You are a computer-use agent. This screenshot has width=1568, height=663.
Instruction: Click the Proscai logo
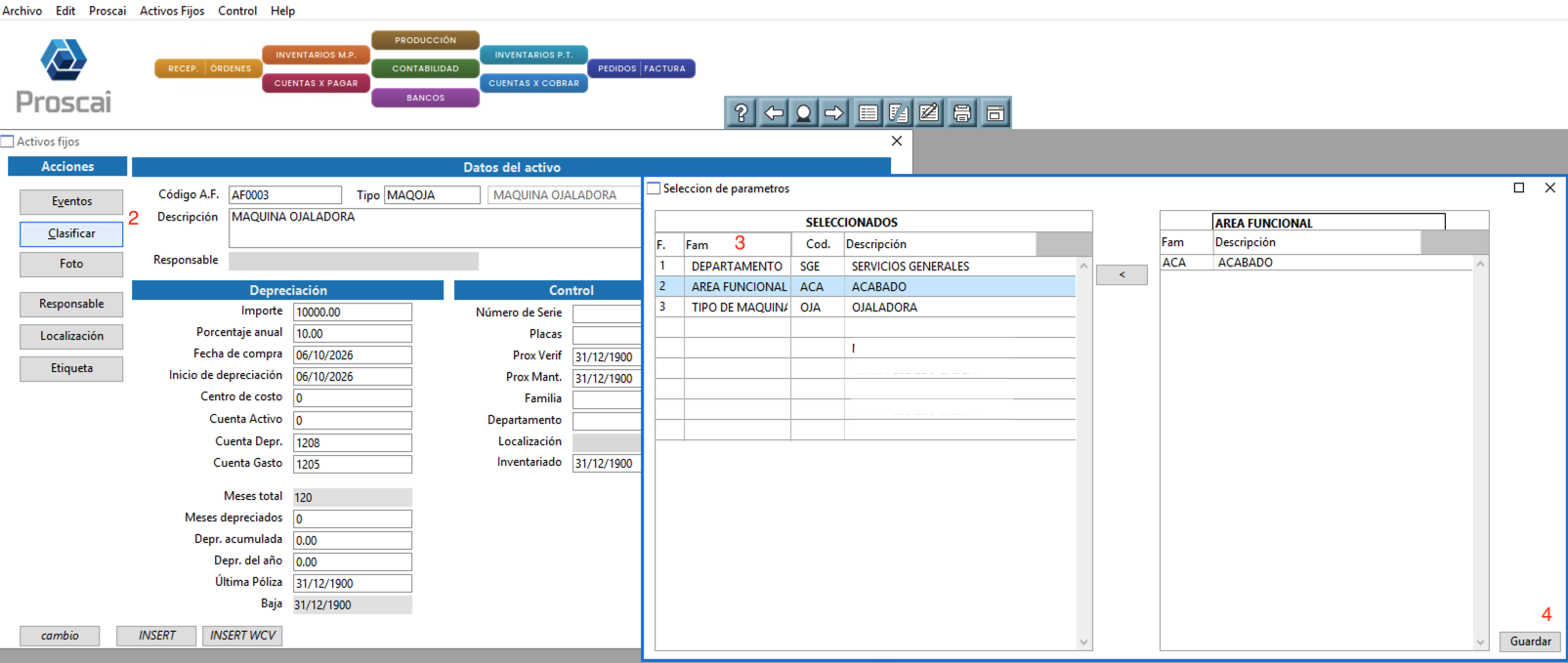click(x=64, y=76)
